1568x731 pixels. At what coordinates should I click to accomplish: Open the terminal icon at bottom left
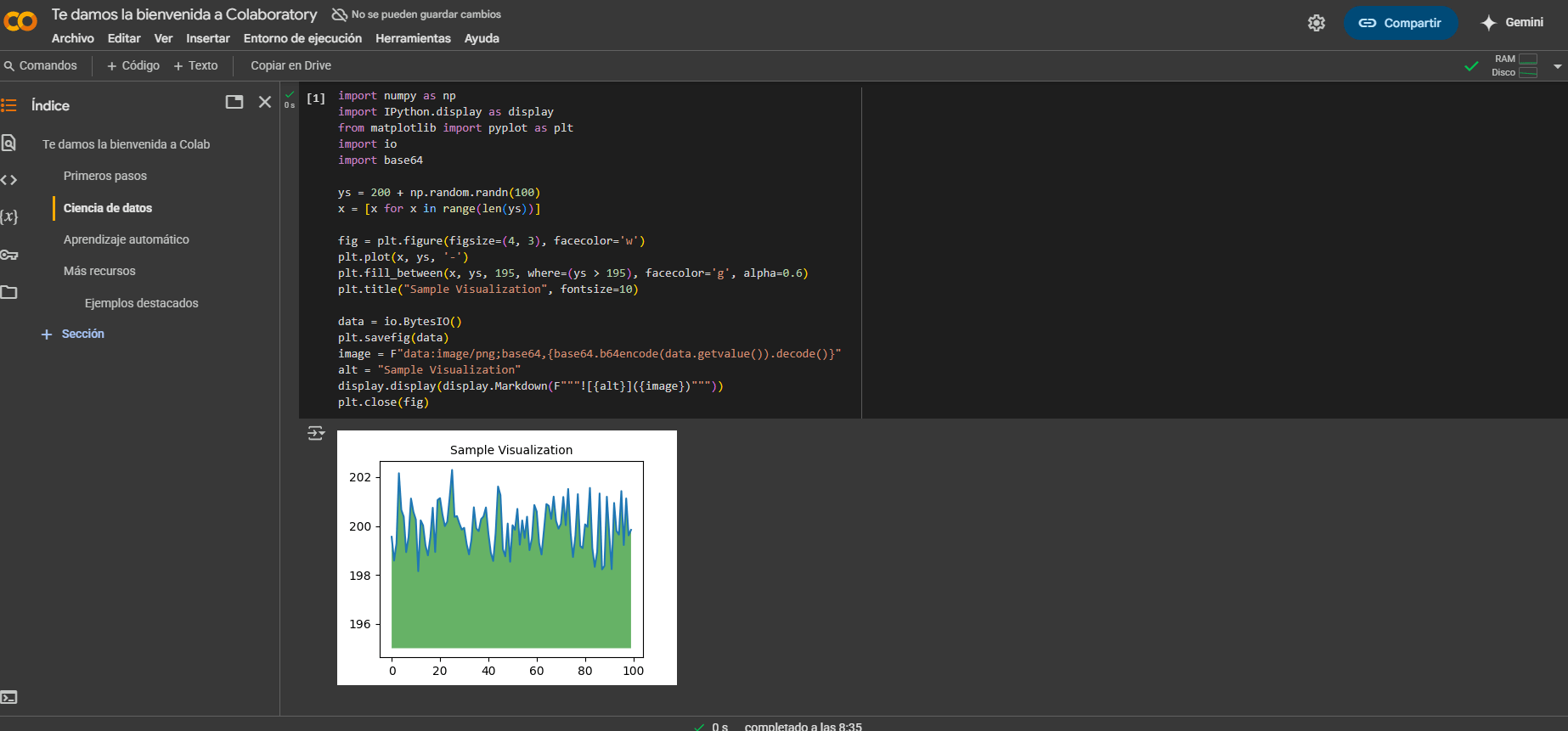8,697
